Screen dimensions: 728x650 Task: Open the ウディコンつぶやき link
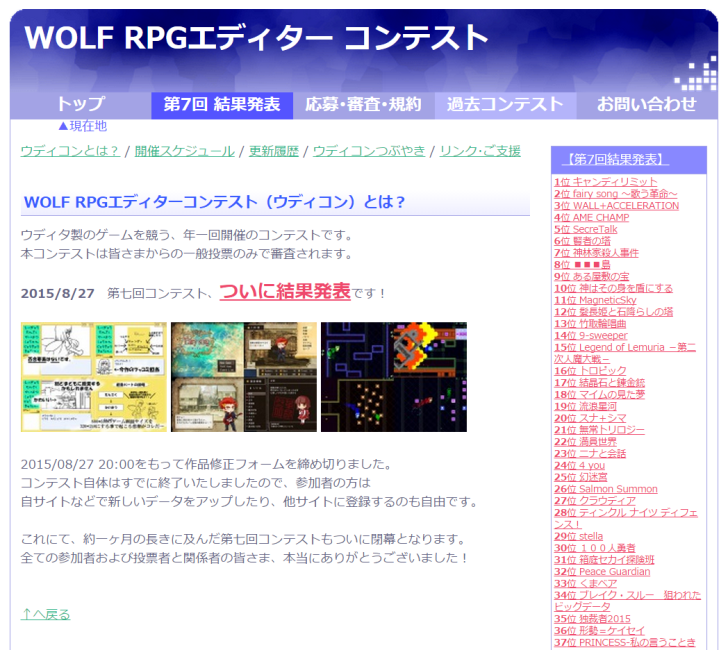tap(369, 151)
